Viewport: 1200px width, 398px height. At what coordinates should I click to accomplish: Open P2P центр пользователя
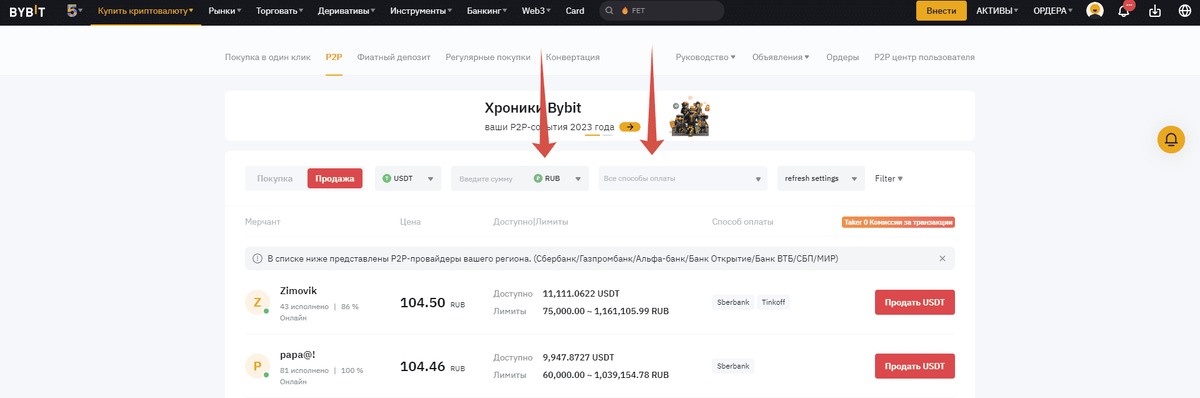(924, 57)
